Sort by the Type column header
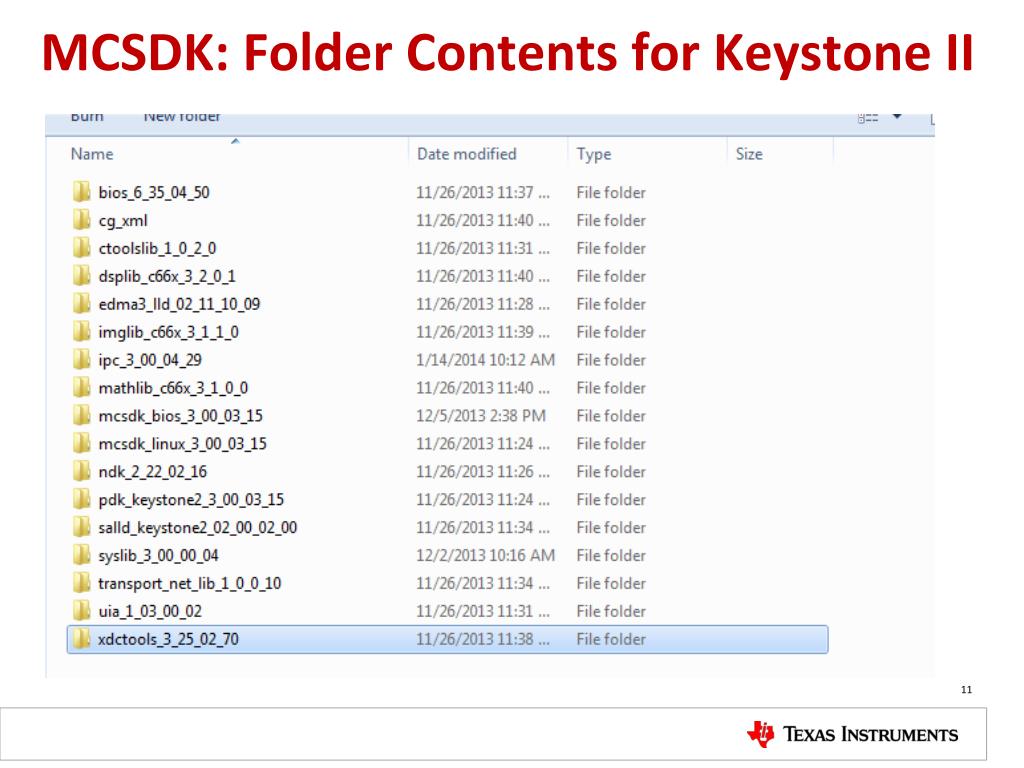 click(594, 154)
